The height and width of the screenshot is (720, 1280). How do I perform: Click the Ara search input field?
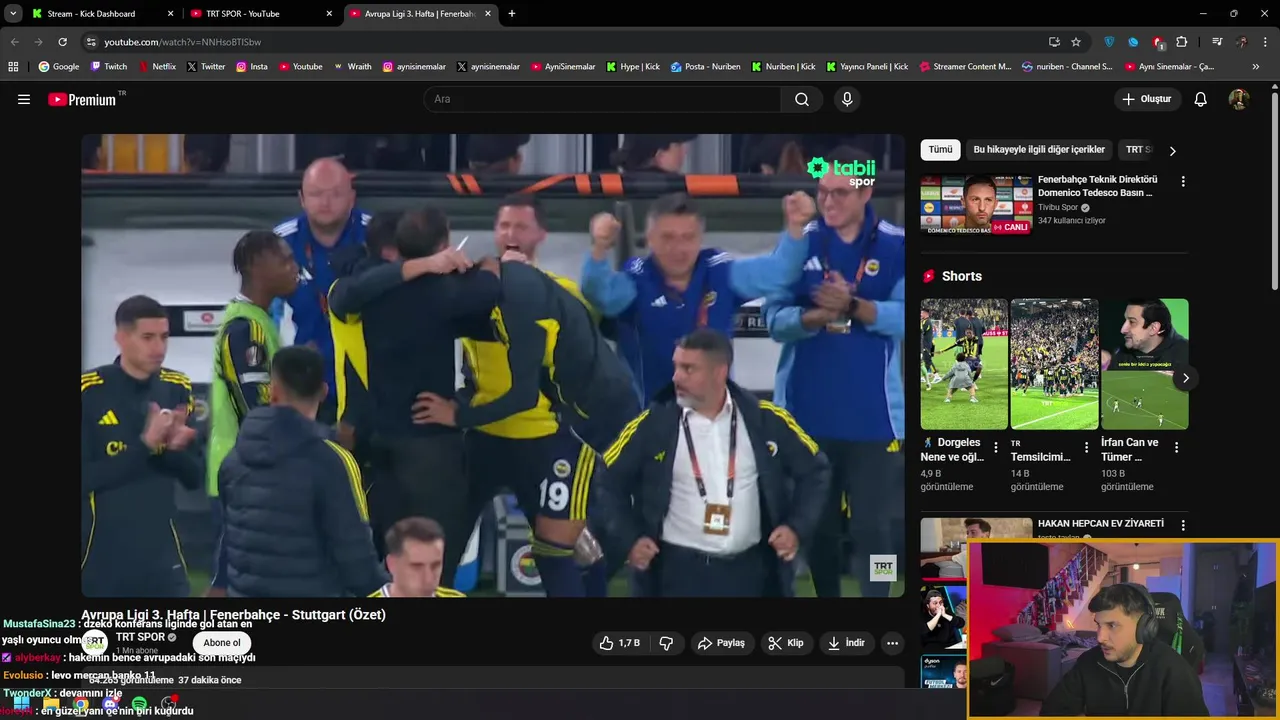pyautogui.click(x=603, y=99)
